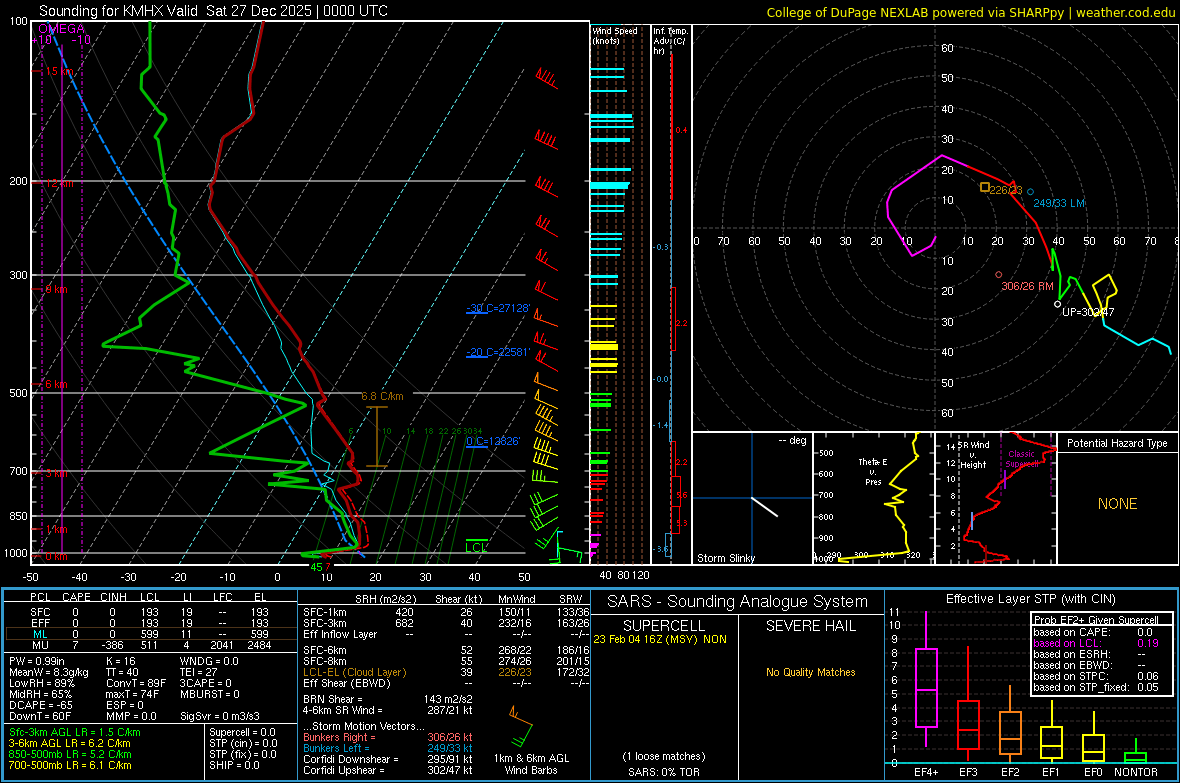Select the highlighted ML parcel row
Screen dimensions: 1180x783
150,634
